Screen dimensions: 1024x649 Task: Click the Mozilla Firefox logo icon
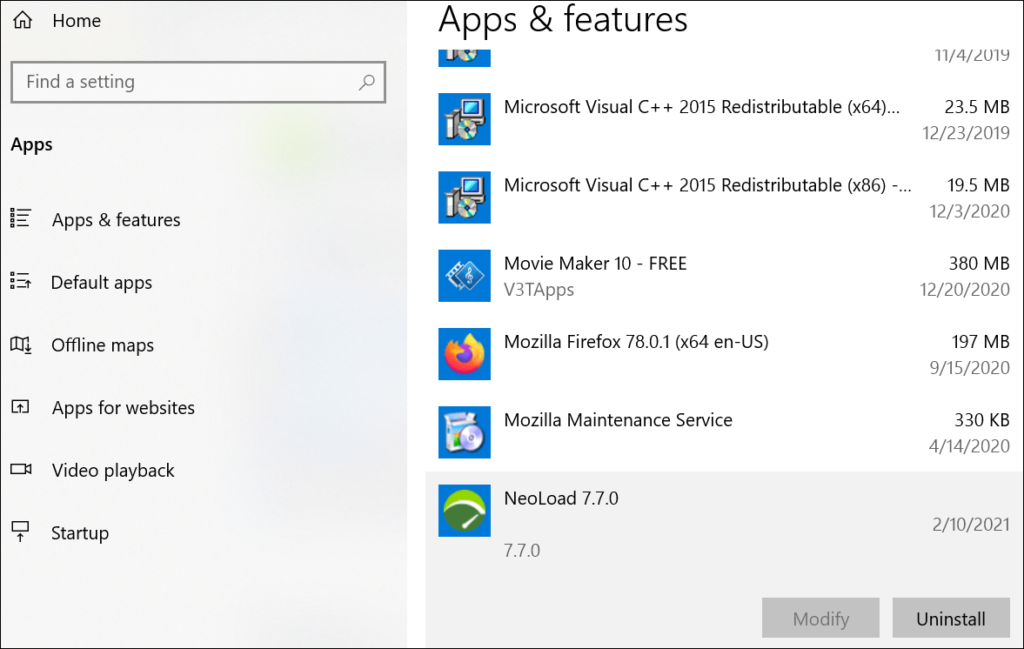pos(464,354)
